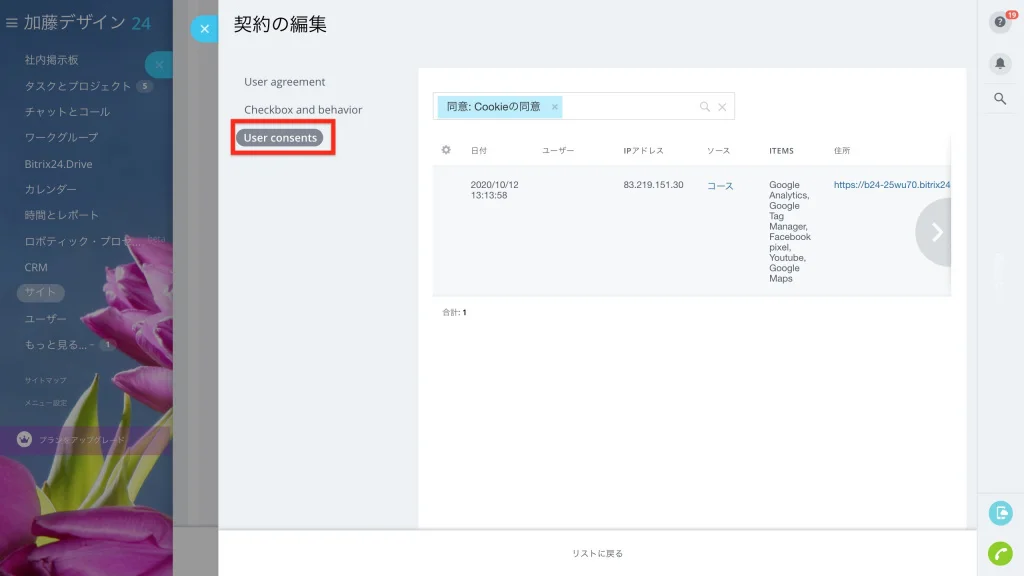
Task: Switch to User agreement tab
Action: 285,82
